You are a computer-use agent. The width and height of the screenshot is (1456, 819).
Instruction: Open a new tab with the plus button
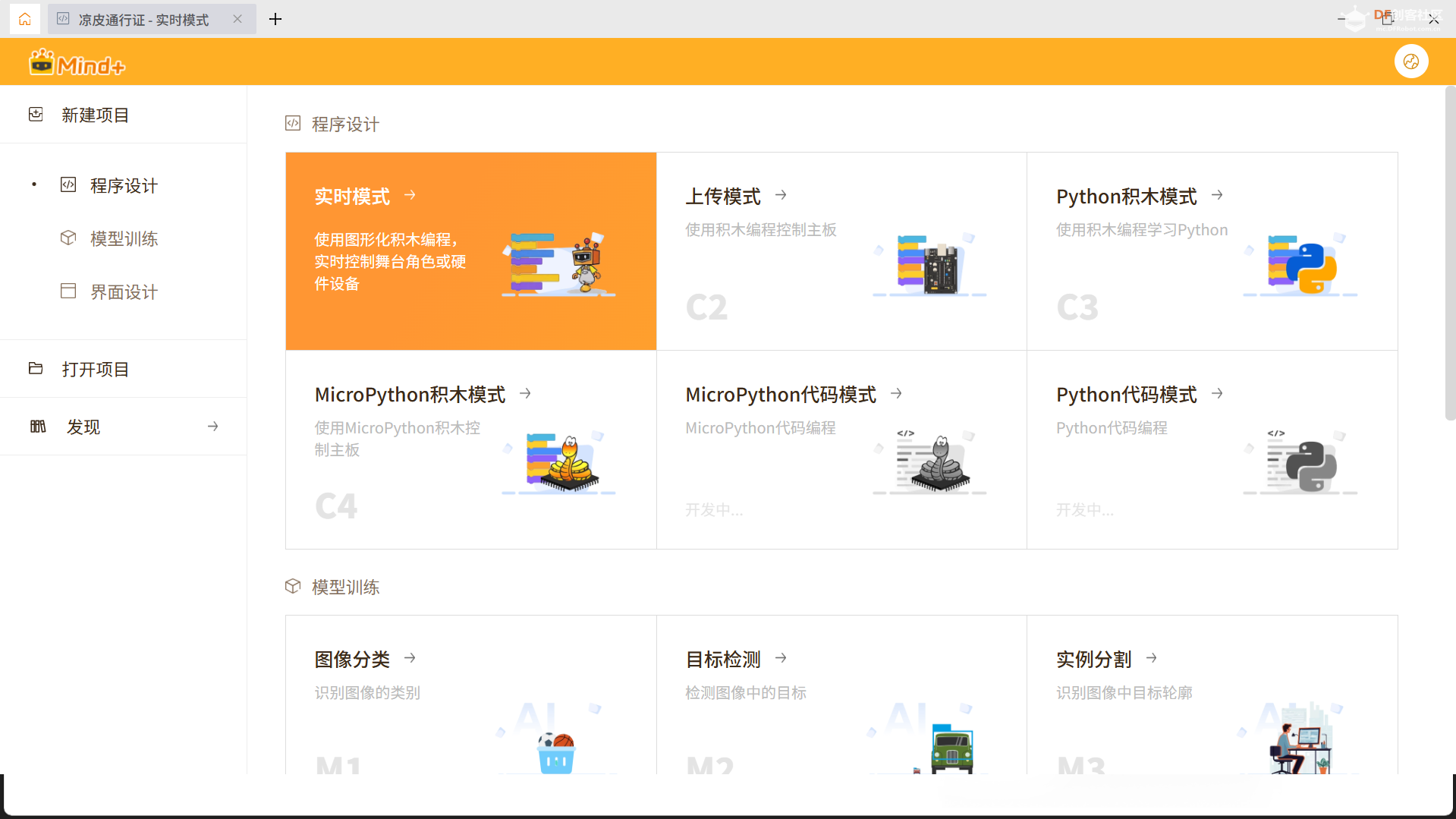click(x=275, y=19)
